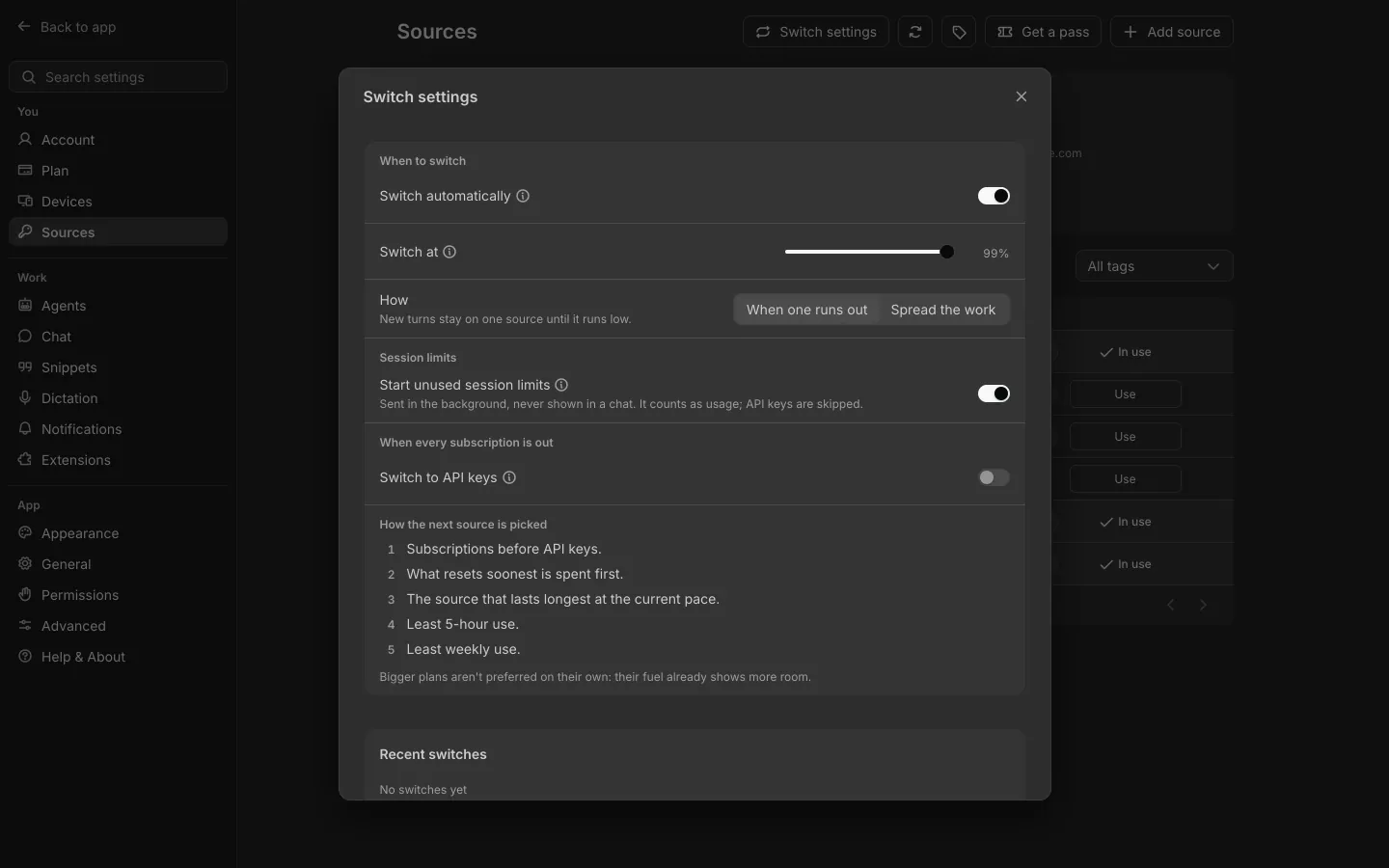1389x868 pixels.
Task: Click the info icon next to Switch to API keys
Action: click(x=509, y=477)
